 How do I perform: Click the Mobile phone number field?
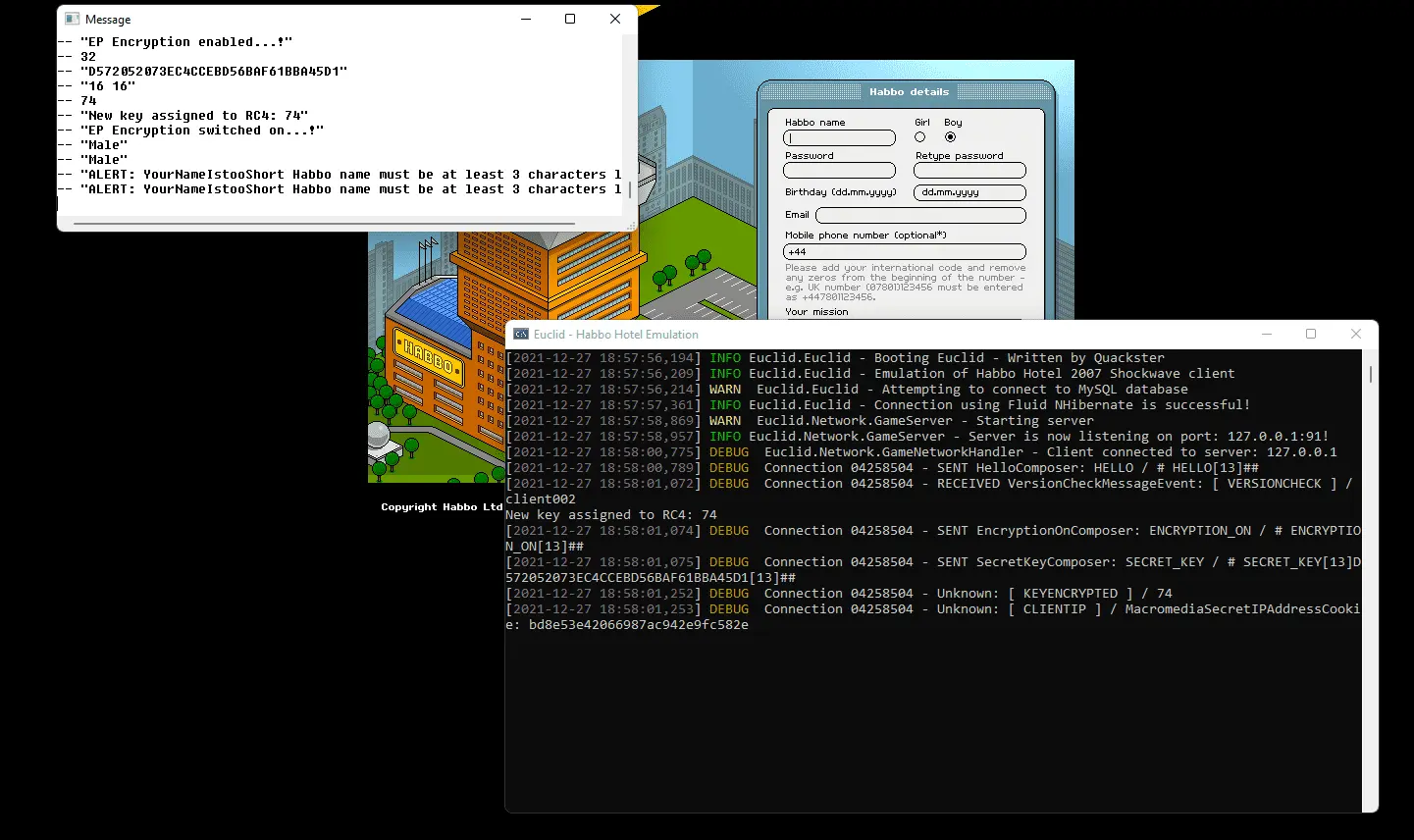tap(905, 252)
